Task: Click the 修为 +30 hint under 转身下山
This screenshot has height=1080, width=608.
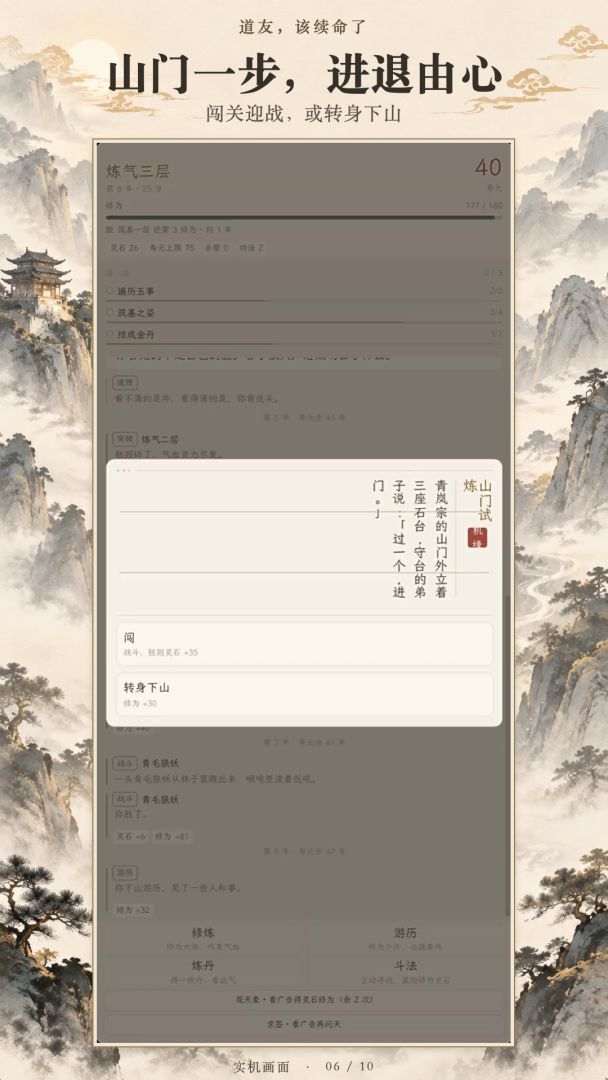Action: (x=140, y=703)
